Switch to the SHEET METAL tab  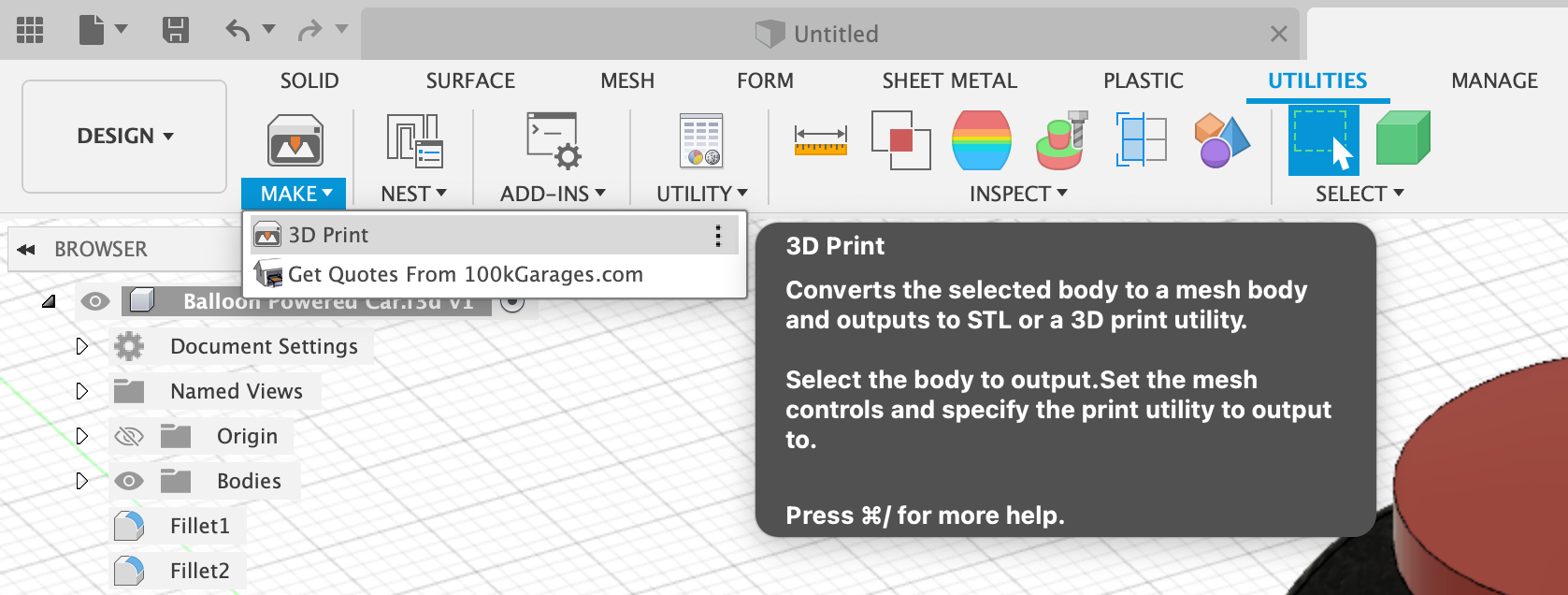[949, 81]
